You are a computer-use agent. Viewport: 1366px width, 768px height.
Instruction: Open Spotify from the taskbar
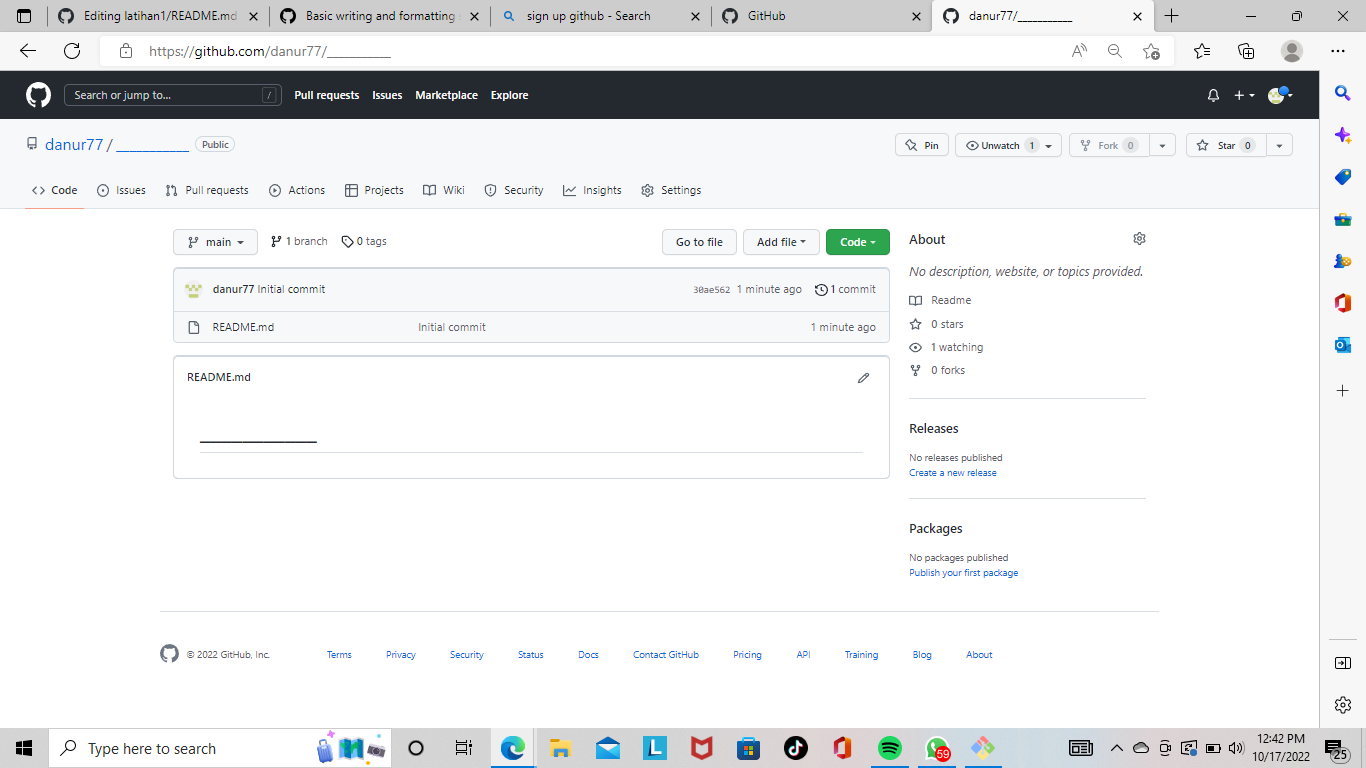pos(889,747)
